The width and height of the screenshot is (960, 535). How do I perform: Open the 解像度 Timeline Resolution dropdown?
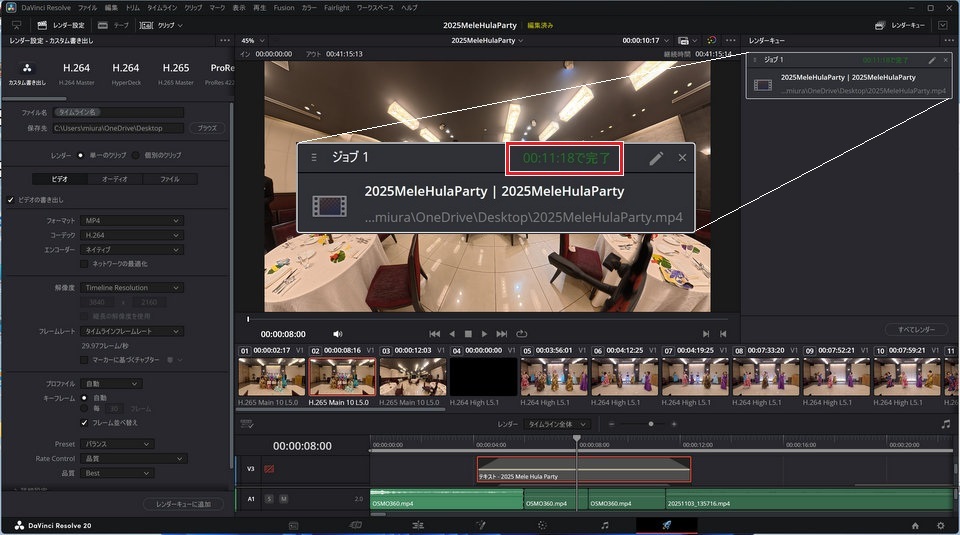(132, 288)
